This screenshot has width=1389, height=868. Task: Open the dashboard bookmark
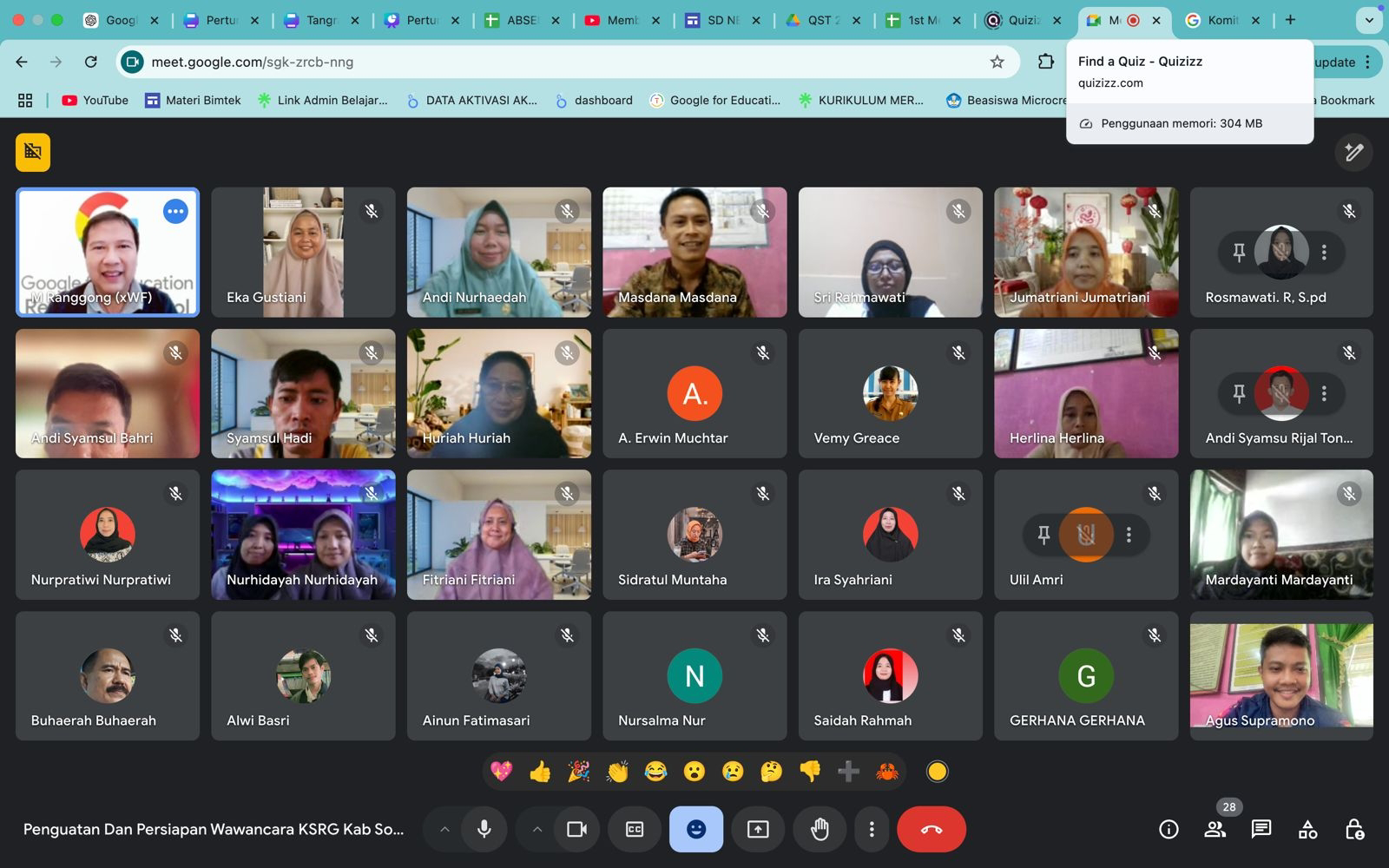click(x=594, y=100)
